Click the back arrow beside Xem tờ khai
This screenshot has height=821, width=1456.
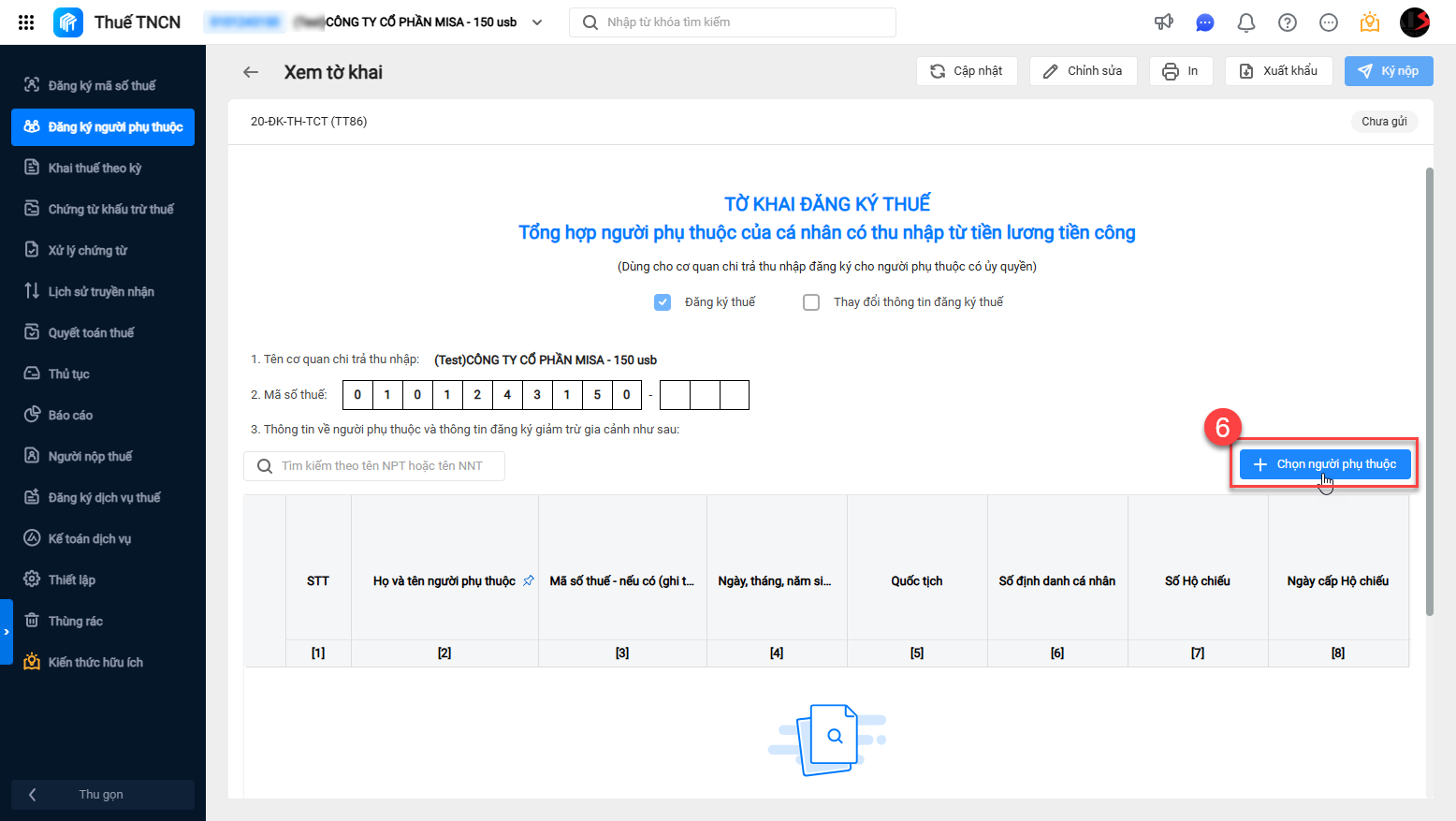251,72
